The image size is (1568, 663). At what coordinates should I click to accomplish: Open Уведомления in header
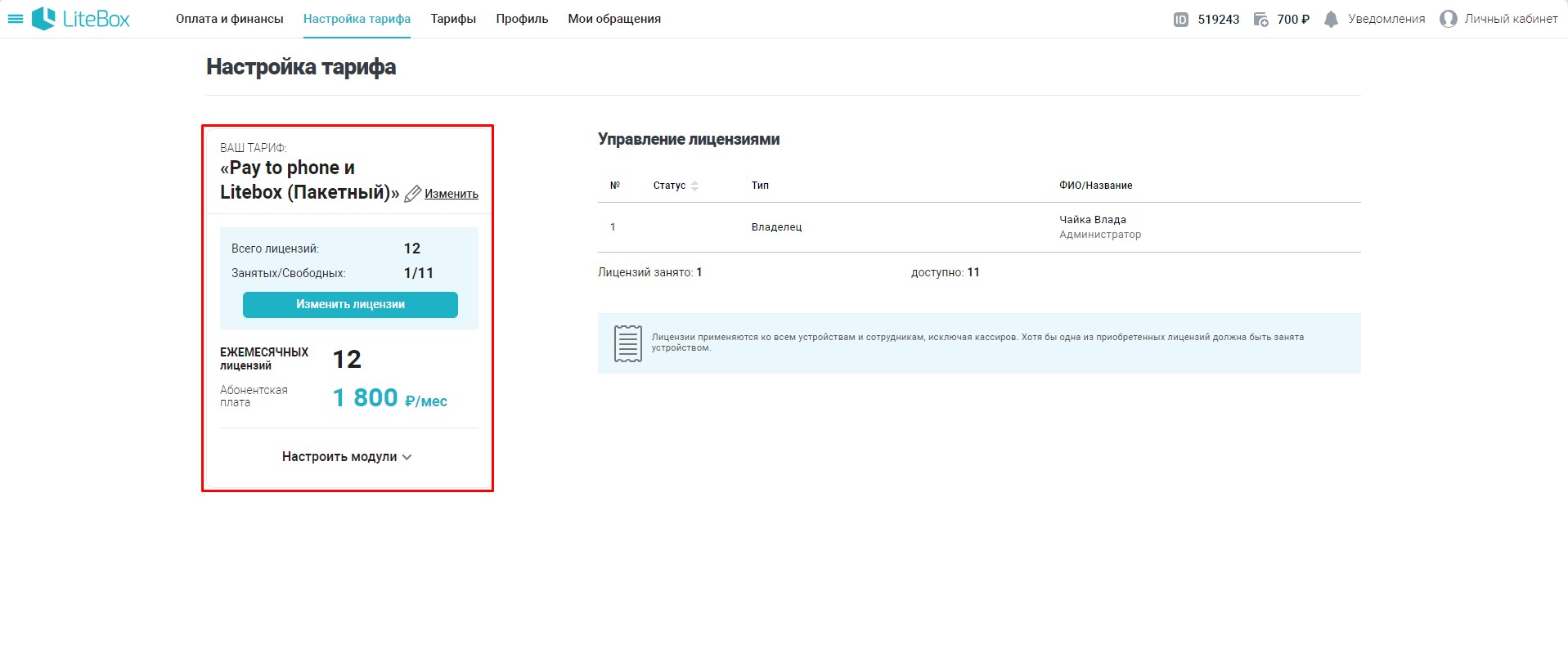[1386, 19]
